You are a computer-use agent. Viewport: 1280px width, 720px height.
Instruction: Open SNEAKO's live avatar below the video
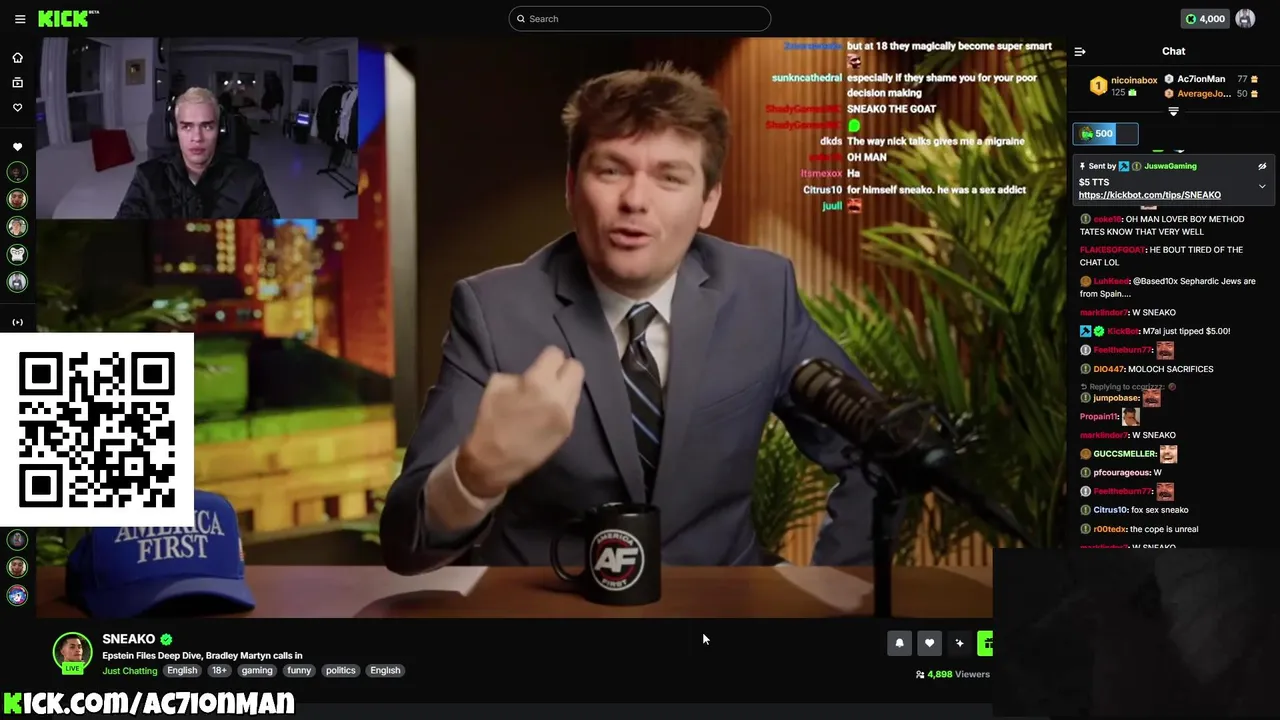[72, 652]
